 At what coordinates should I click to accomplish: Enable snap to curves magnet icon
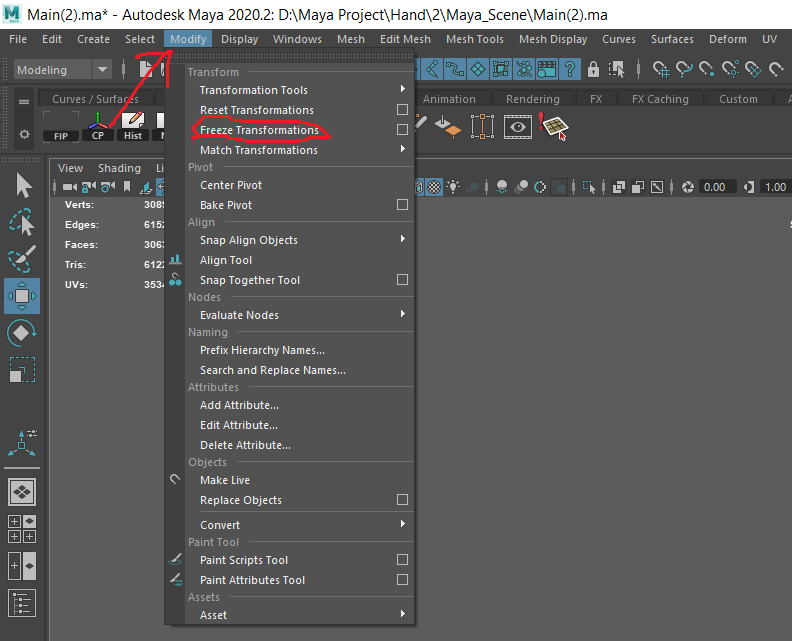[684, 69]
